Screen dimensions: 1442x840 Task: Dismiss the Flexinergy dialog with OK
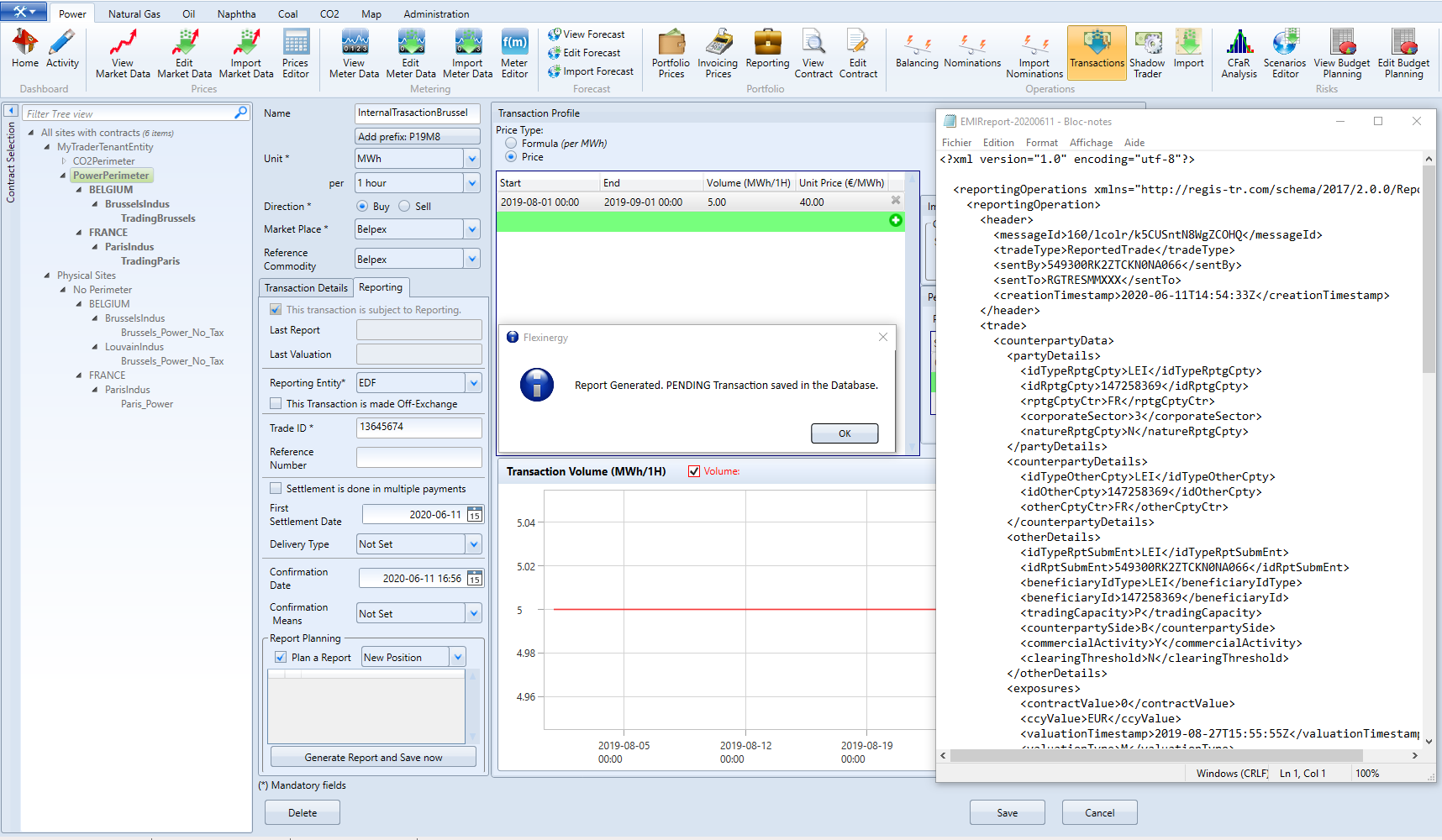pyautogui.click(x=844, y=433)
